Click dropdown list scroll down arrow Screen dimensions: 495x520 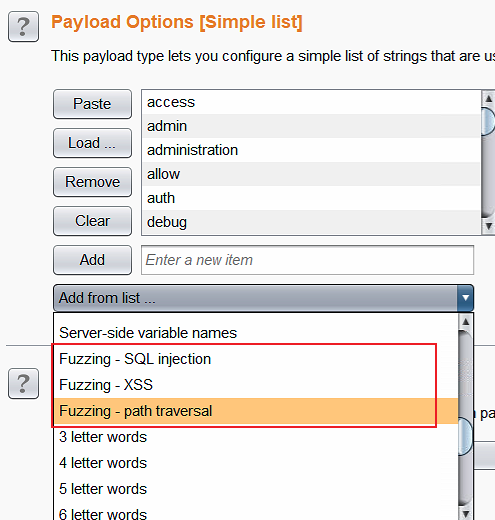[466, 513]
